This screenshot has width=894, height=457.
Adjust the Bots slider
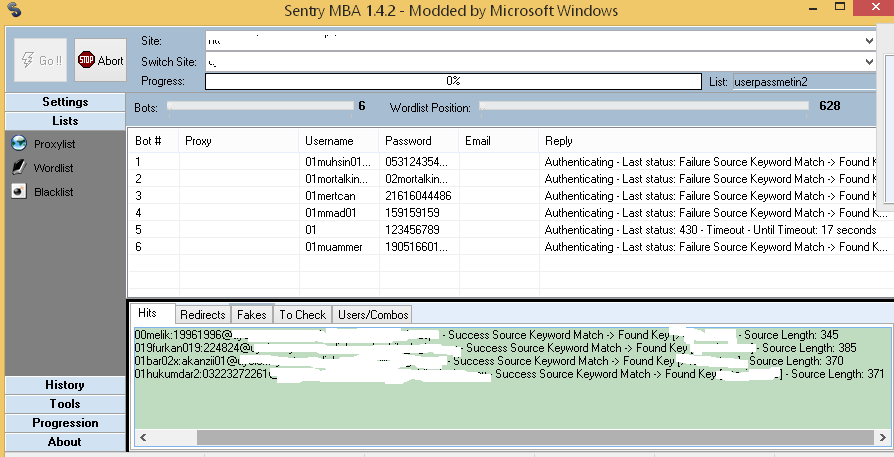(x=260, y=106)
